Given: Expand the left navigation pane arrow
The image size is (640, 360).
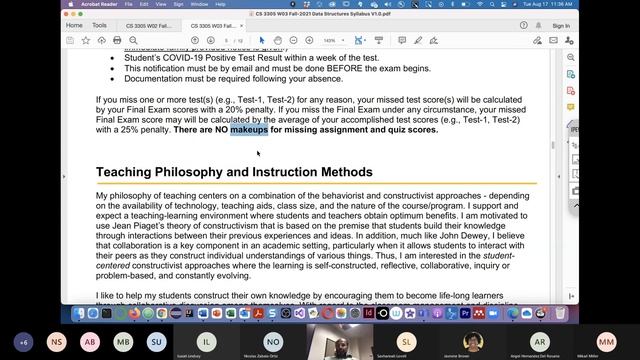Looking at the screenshot, I should (x=64, y=177).
